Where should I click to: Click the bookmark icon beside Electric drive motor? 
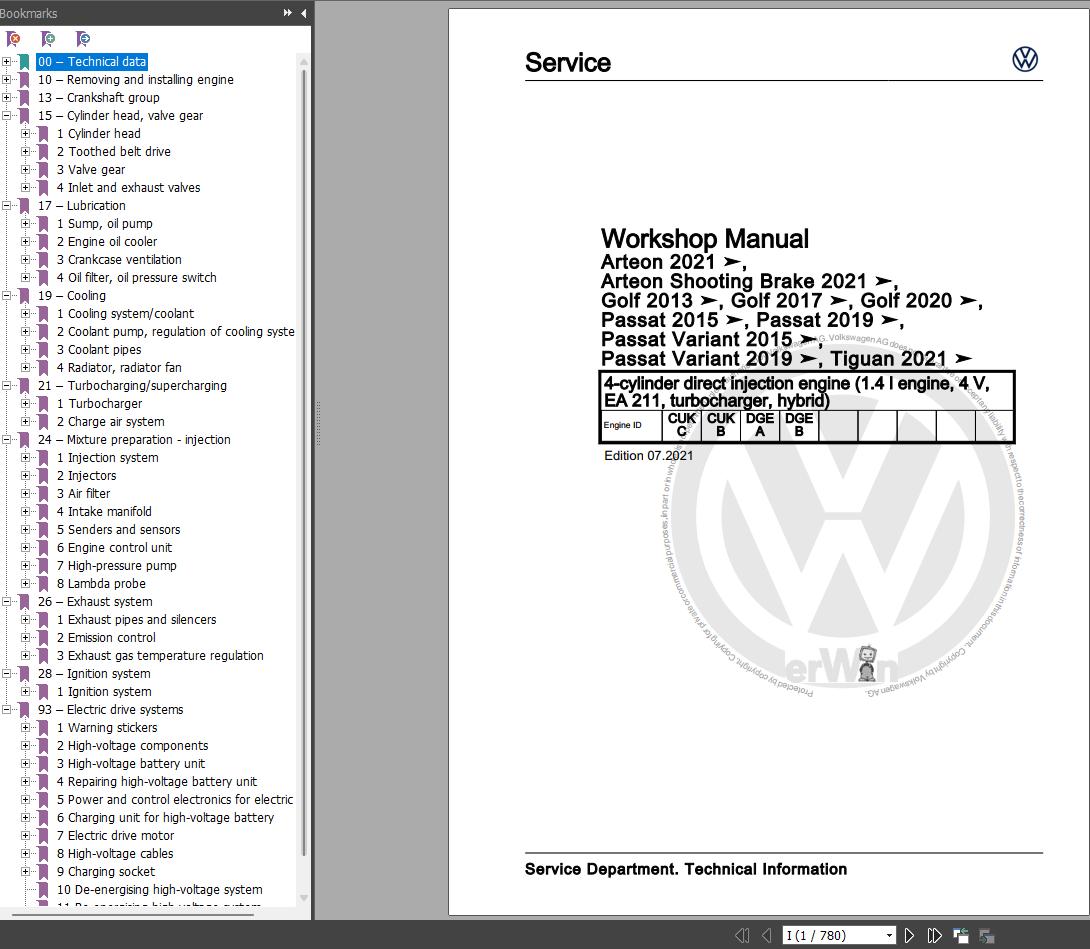pyautogui.click(x=43, y=836)
